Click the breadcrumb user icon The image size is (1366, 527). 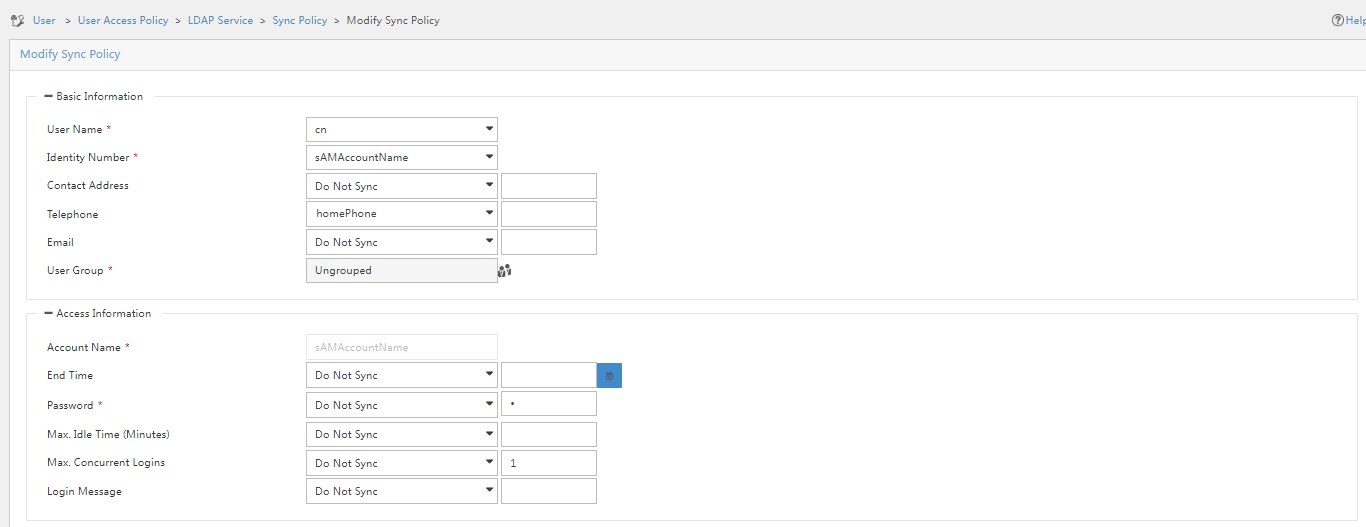(x=17, y=20)
